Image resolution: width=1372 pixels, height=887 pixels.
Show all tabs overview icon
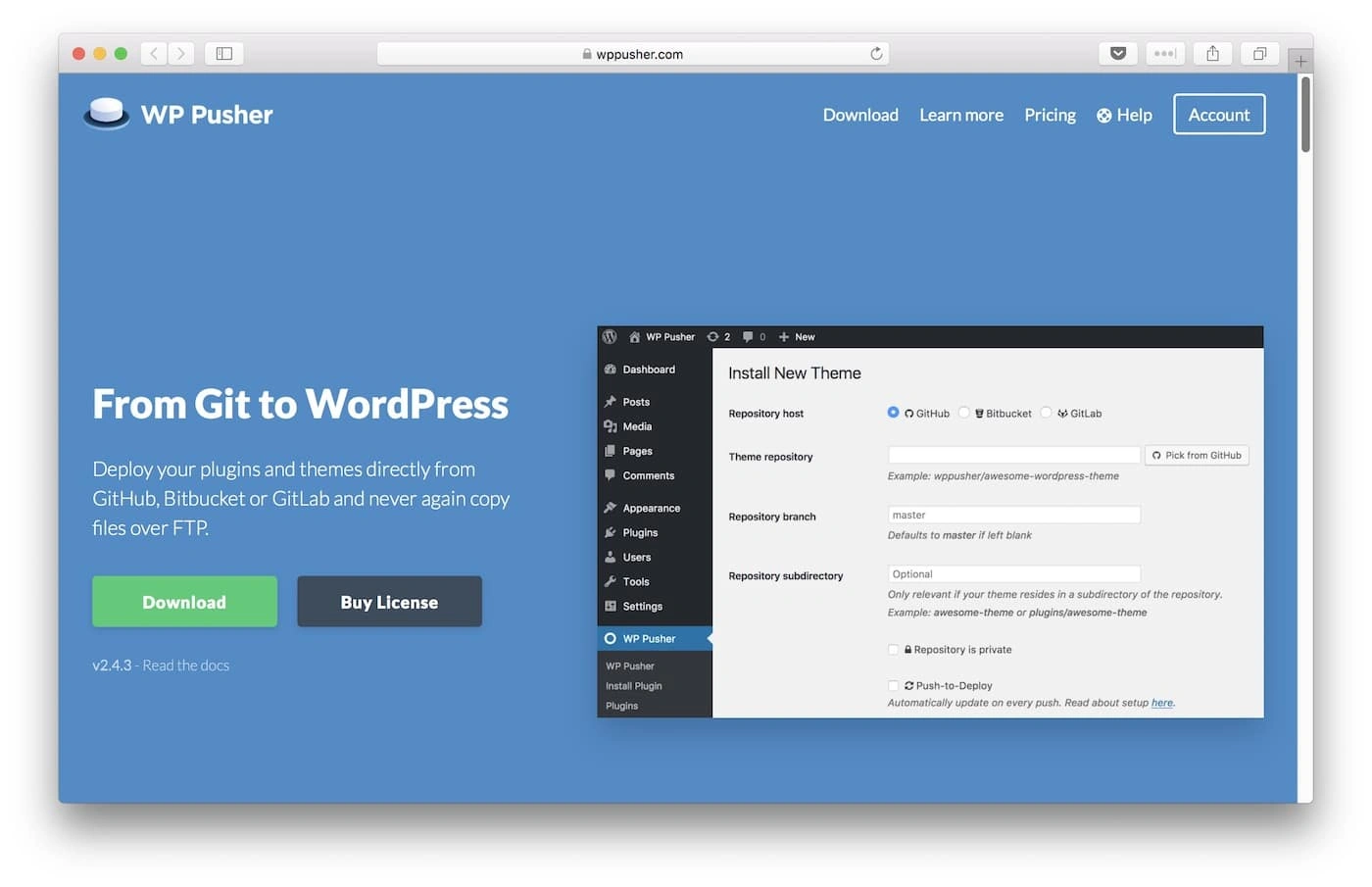click(1259, 54)
